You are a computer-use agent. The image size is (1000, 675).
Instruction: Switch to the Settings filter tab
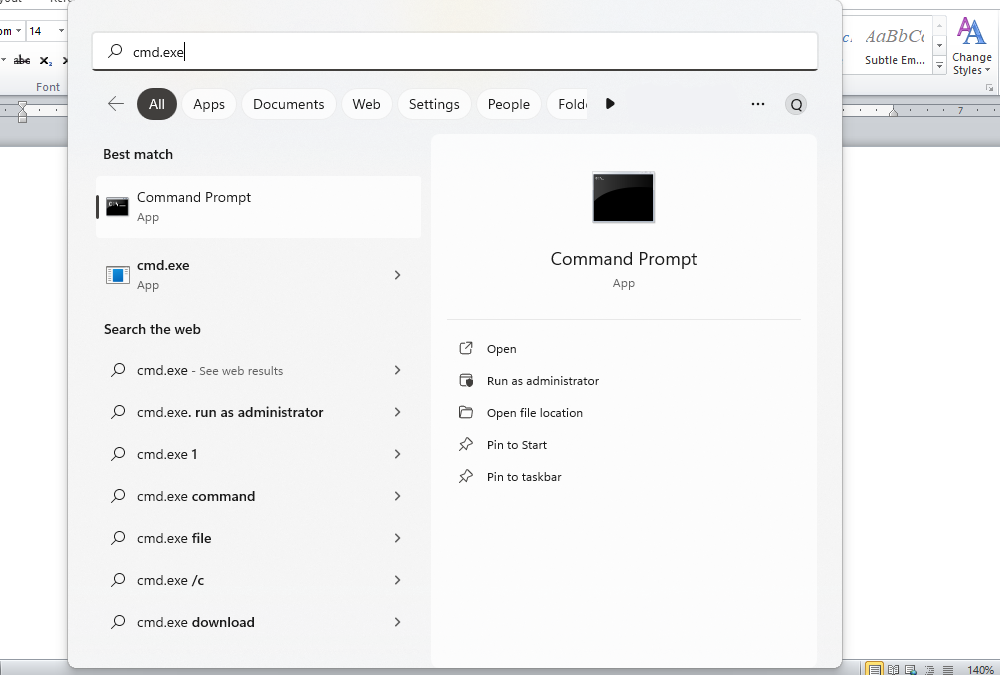[x=434, y=104]
